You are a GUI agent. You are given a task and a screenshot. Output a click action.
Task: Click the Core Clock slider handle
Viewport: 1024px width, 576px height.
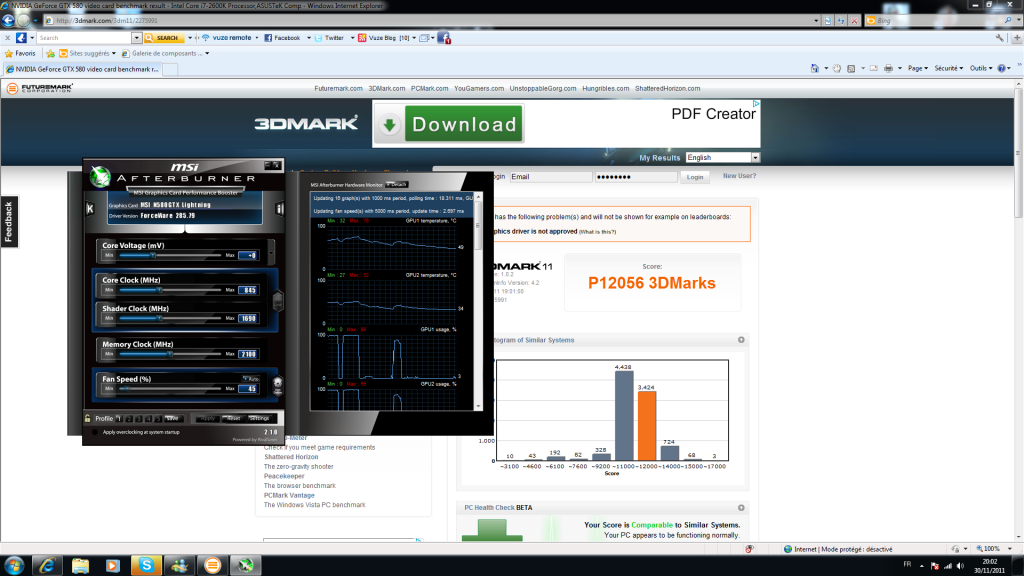pos(159,289)
